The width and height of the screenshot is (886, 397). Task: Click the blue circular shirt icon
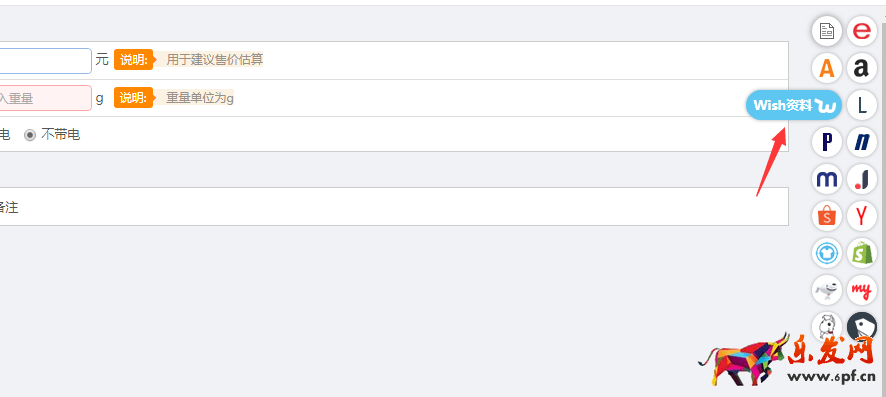(827, 253)
